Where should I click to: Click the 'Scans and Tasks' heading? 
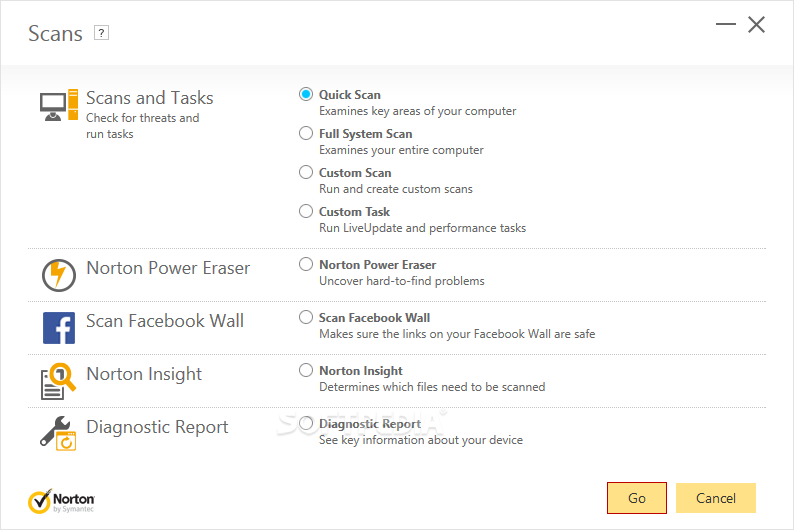pos(149,98)
